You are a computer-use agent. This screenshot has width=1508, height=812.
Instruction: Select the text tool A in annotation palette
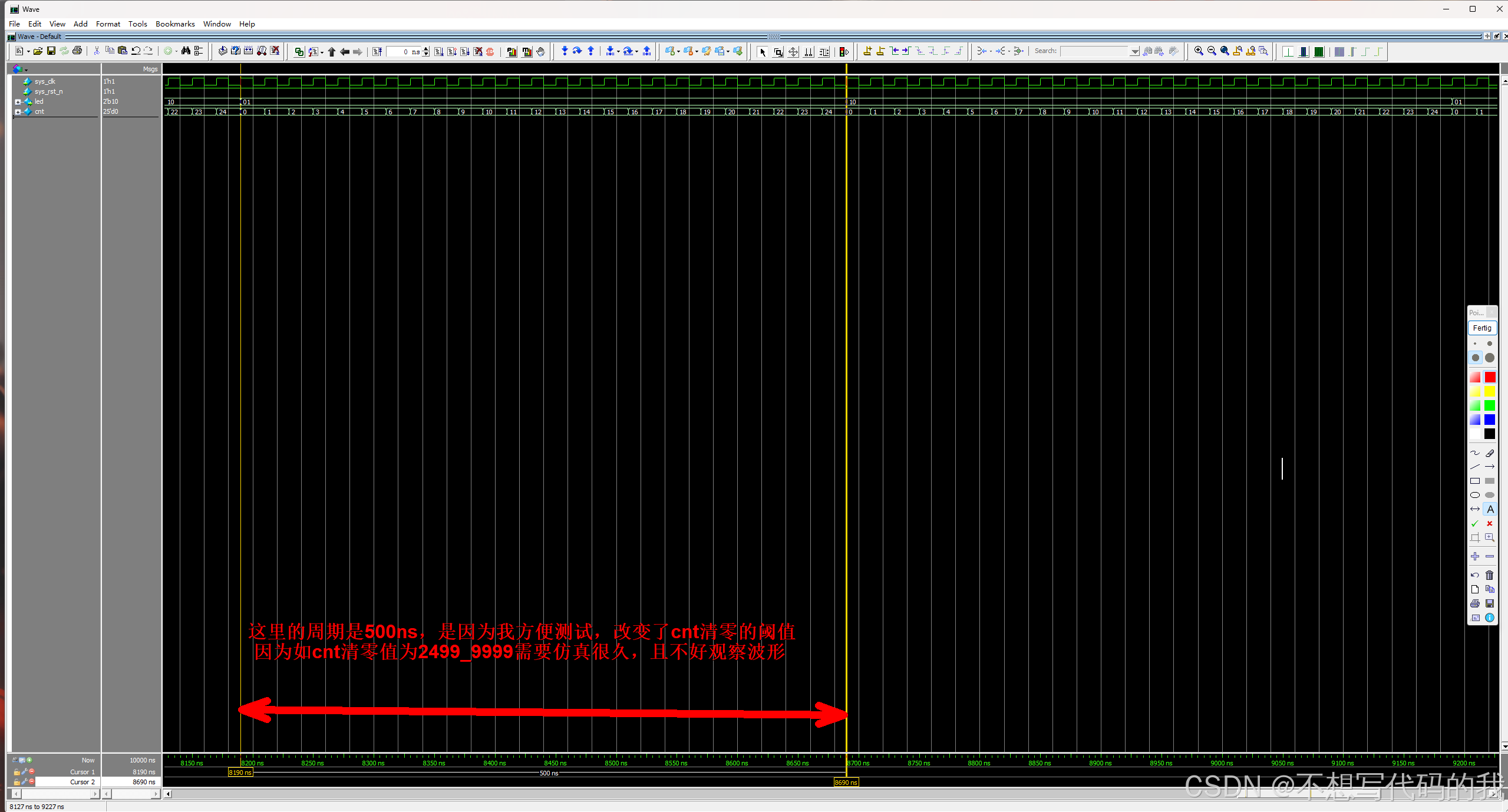coord(1490,509)
